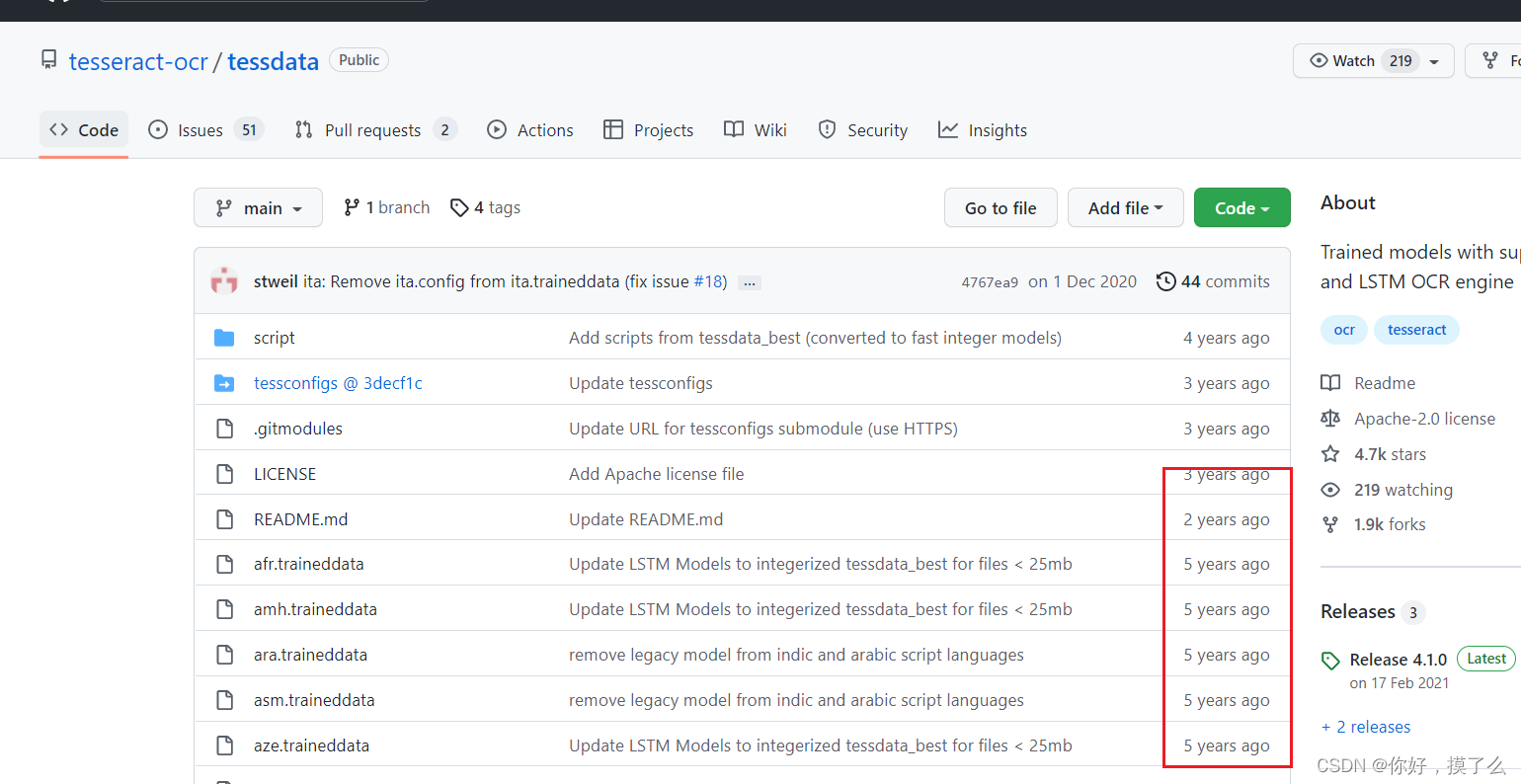Open 'Add Apache license file' commit message
1521x784 pixels.
[657, 474]
